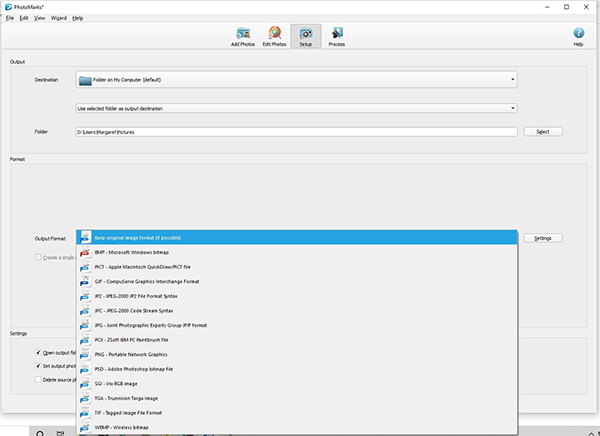Open the View menu
Screen dimensions: 600x436
[x=39, y=18]
